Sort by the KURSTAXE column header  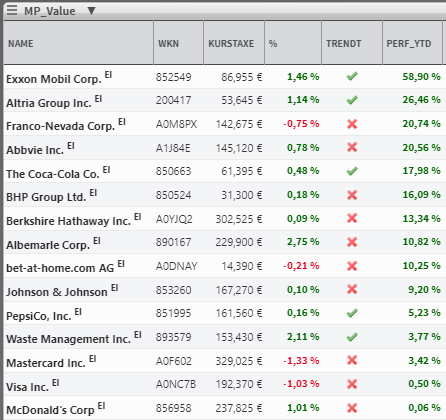pos(234,43)
